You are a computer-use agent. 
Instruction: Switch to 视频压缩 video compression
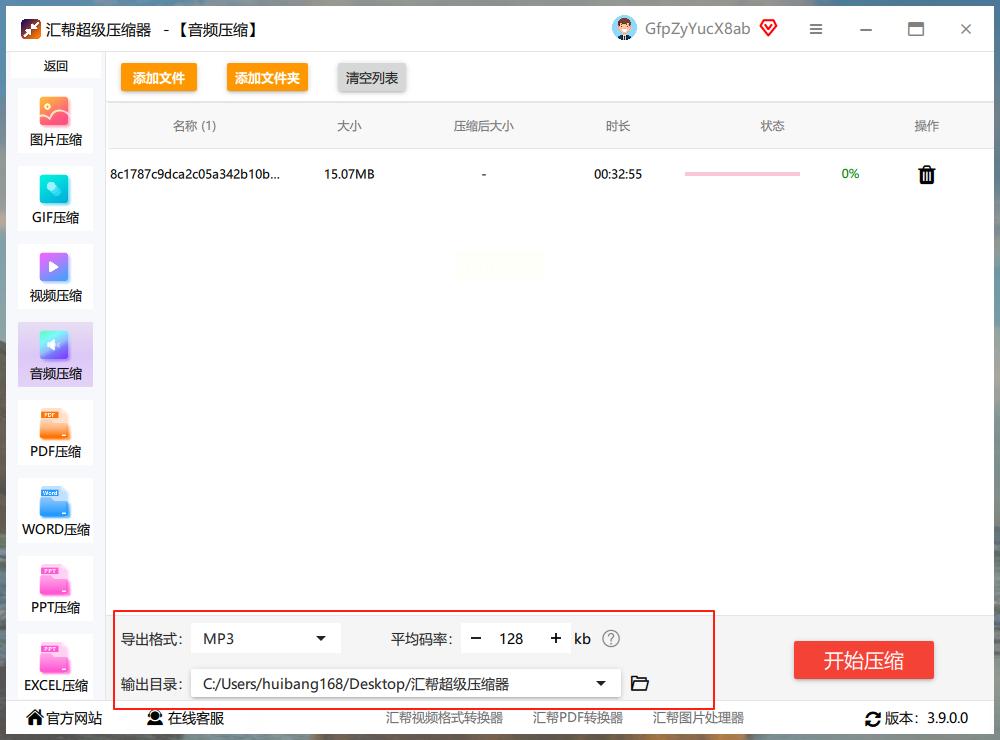coord(55,277)
